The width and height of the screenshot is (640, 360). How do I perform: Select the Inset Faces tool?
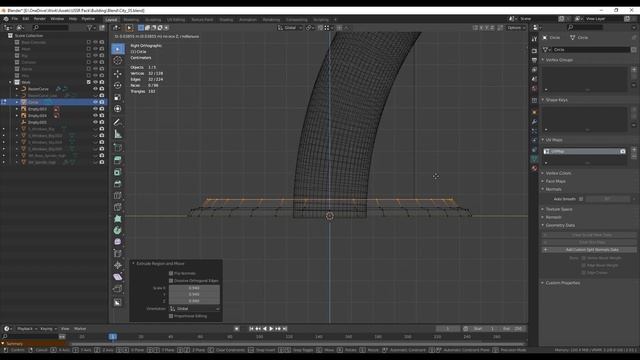[x=118, y=172]
